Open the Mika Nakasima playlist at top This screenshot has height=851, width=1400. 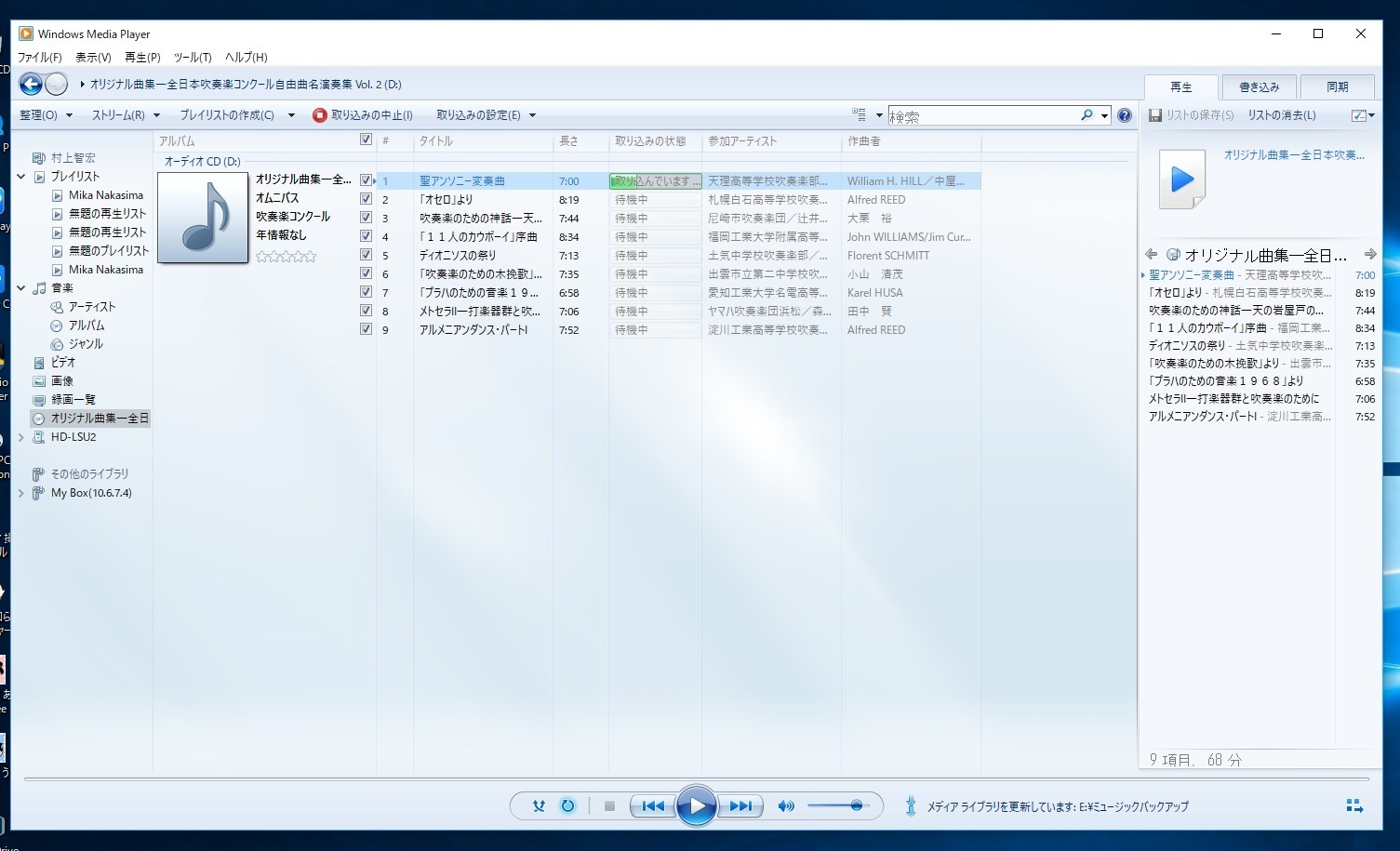(x=106, y=195)
